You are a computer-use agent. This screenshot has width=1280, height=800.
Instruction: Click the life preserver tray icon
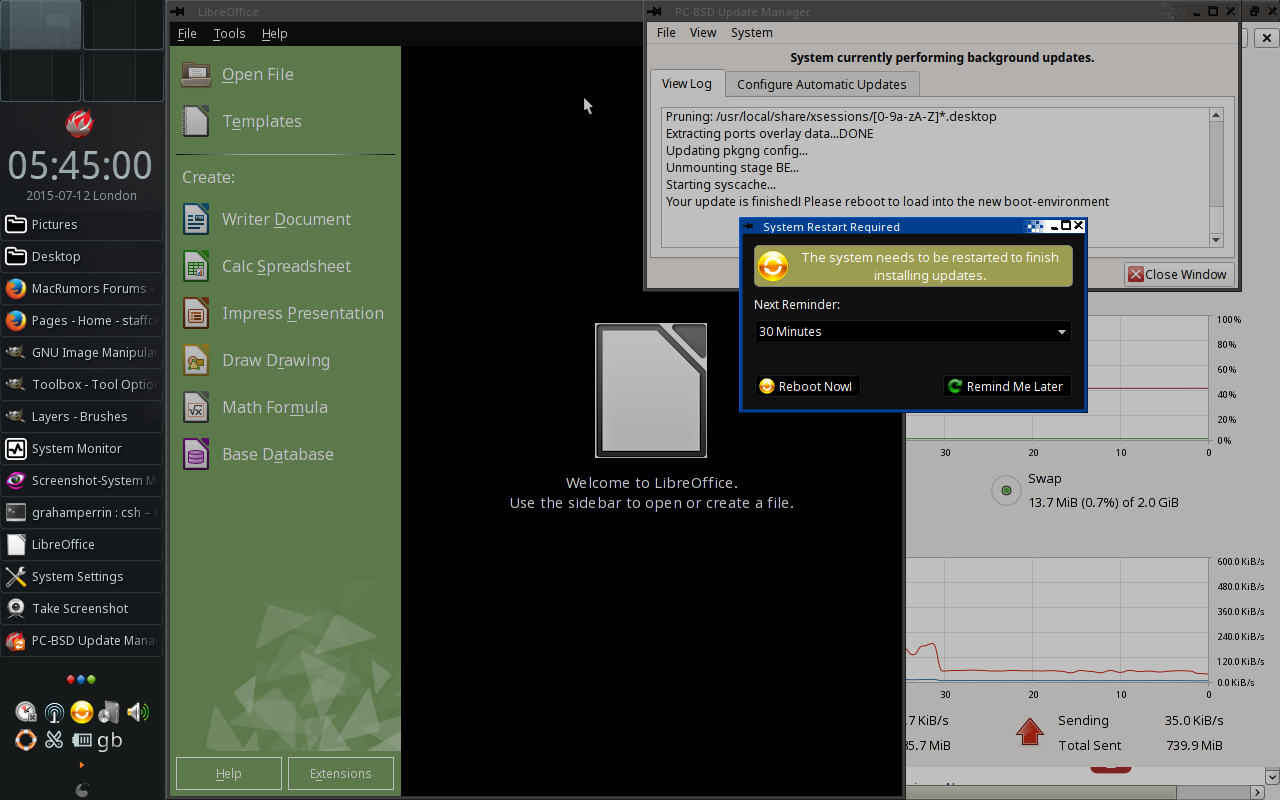coord(27,740)
